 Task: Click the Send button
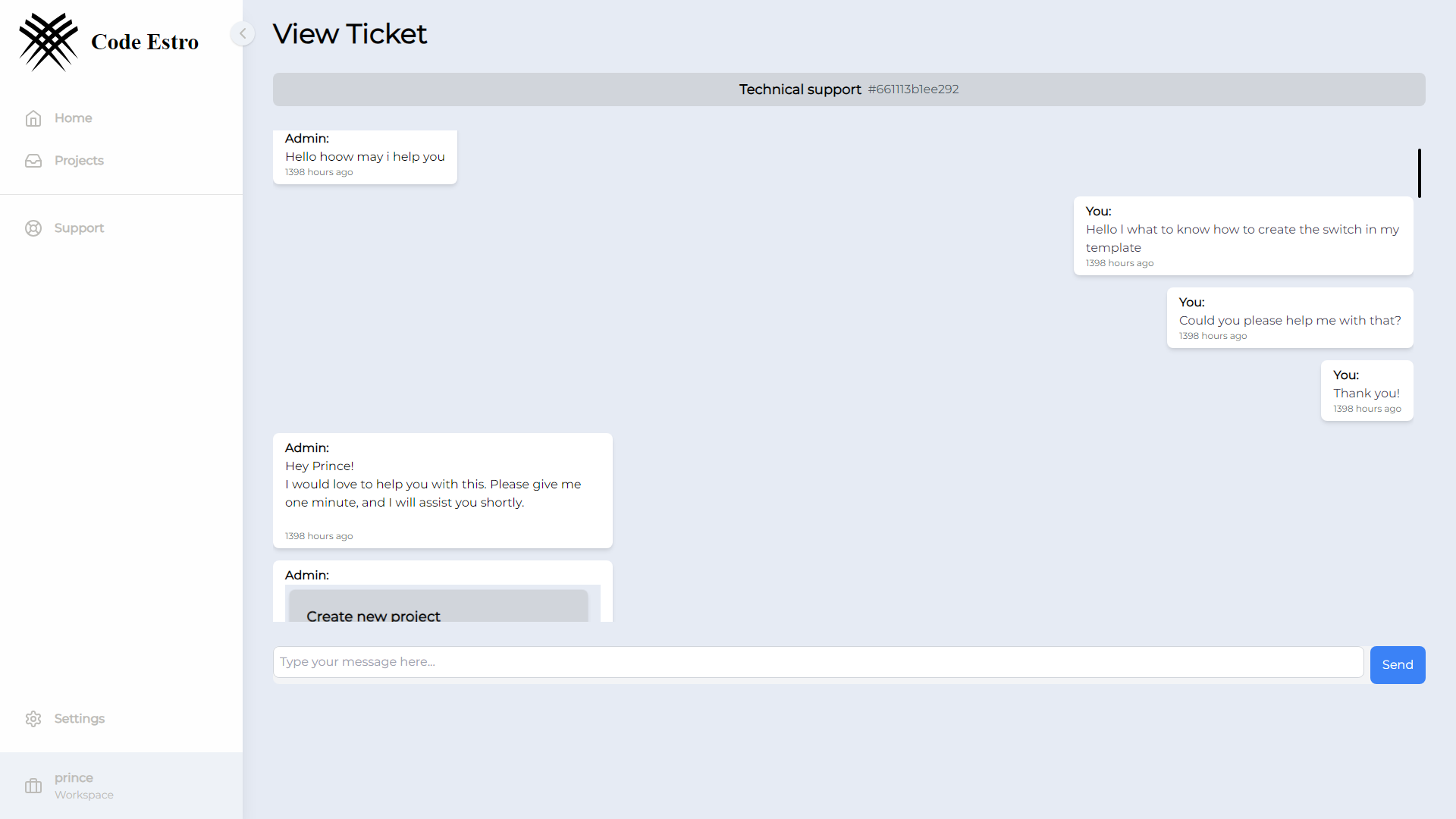(1398, 664)
